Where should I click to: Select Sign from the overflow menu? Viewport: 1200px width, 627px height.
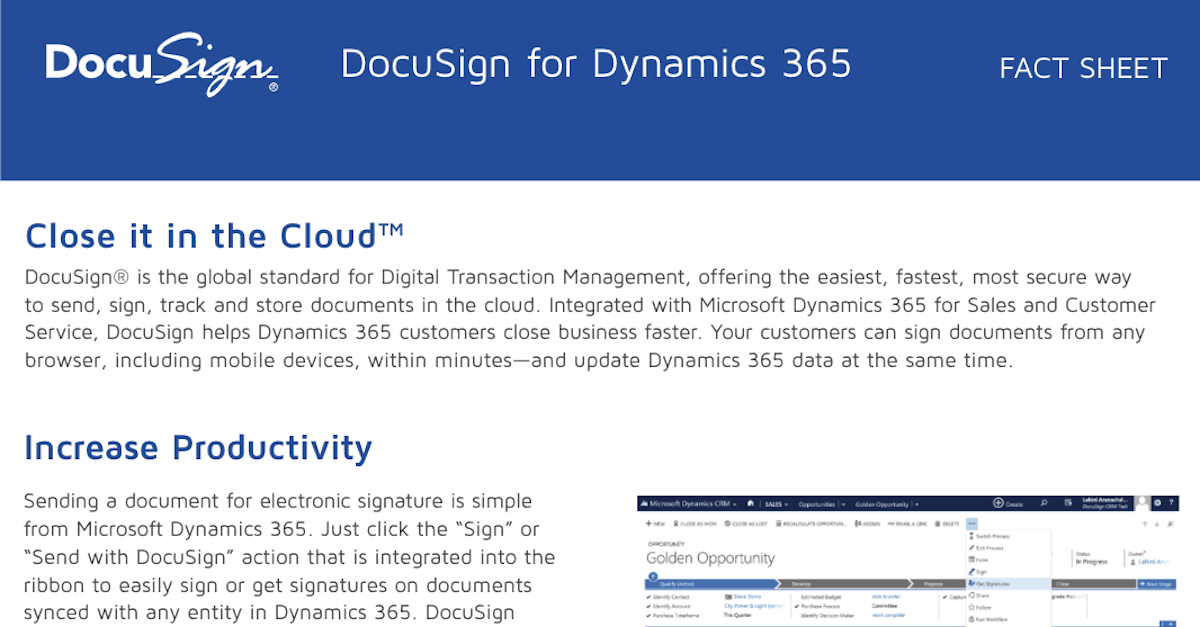click(x=1008, y=572)
